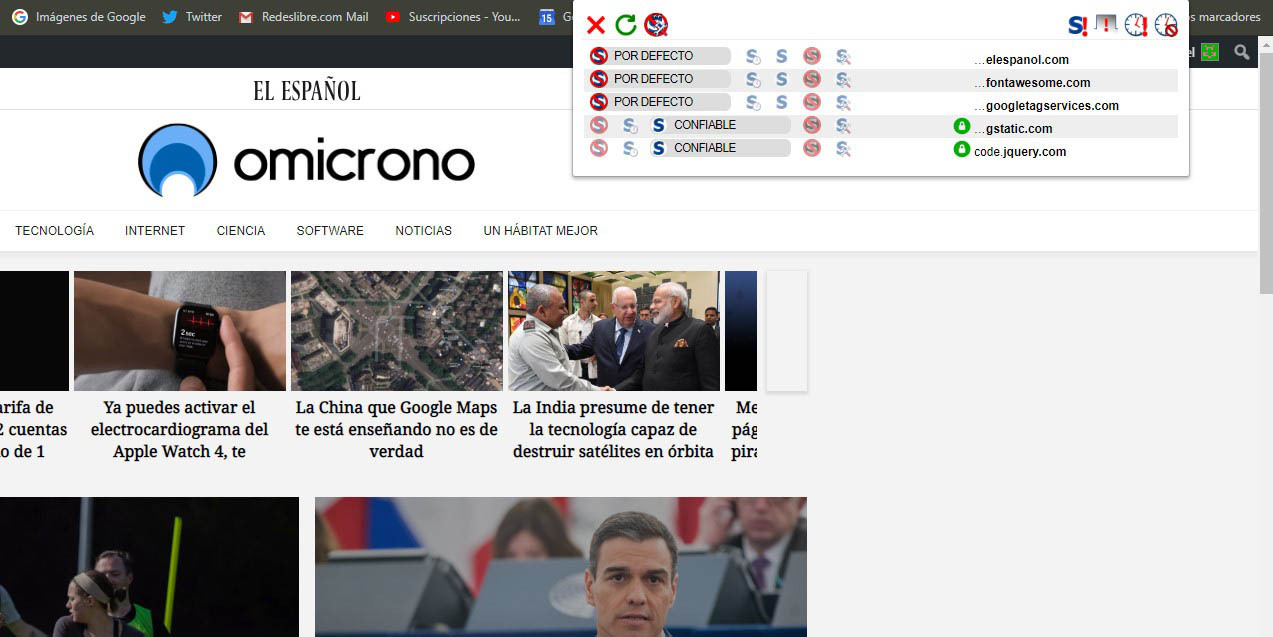Open the China Google Maps article headline

coord(396,429)
